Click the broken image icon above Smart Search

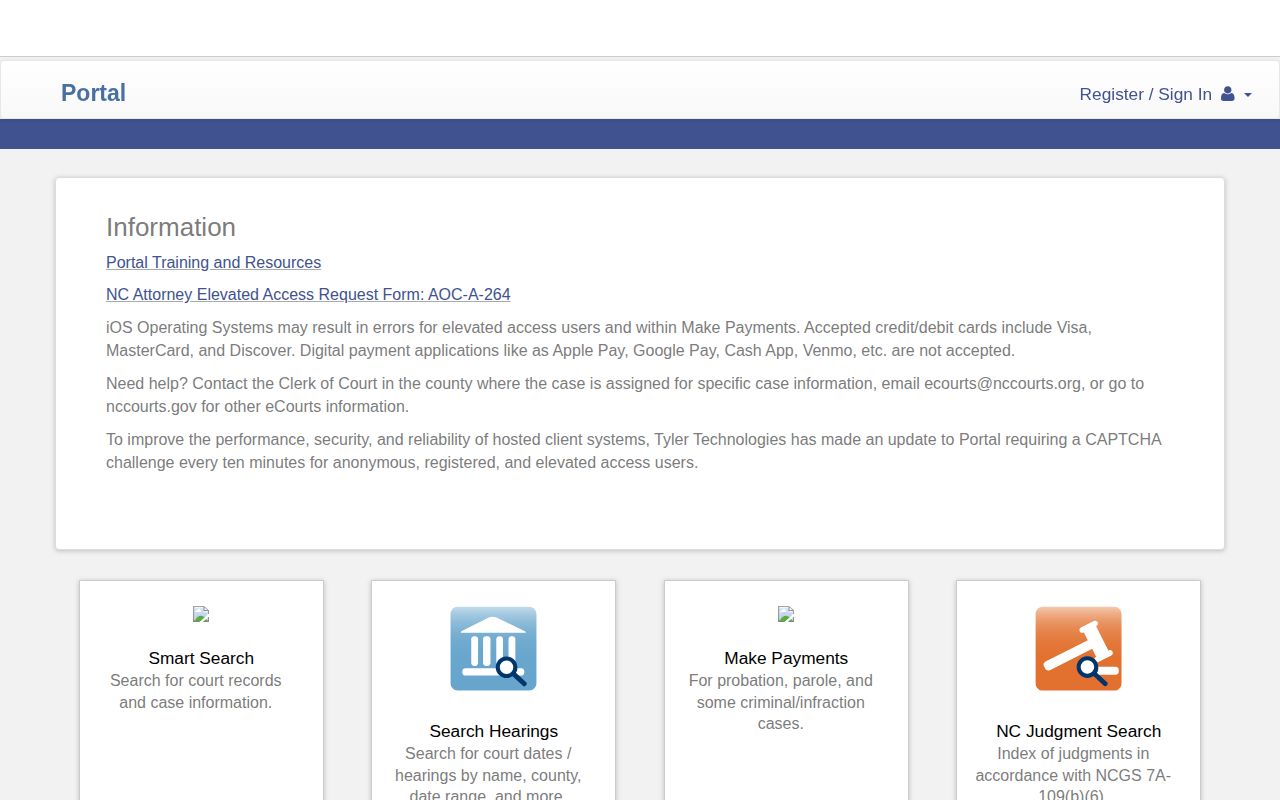201,614
